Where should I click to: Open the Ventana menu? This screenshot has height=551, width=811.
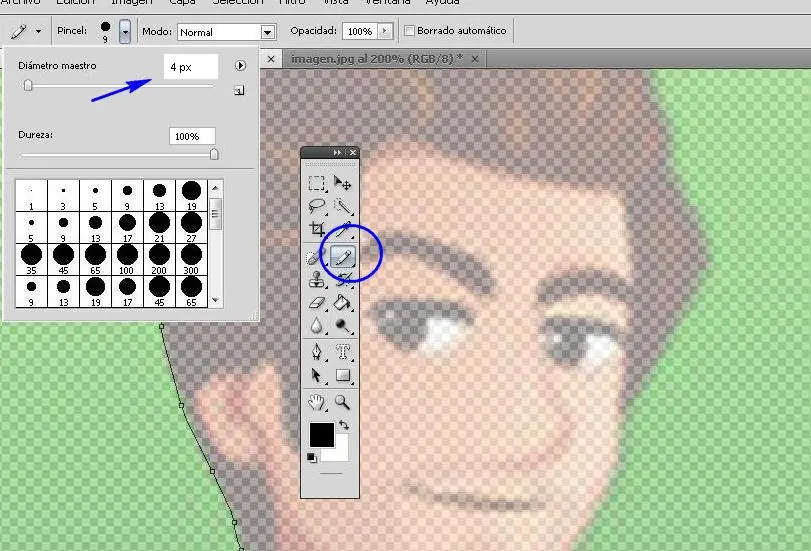tap(387, 3)
